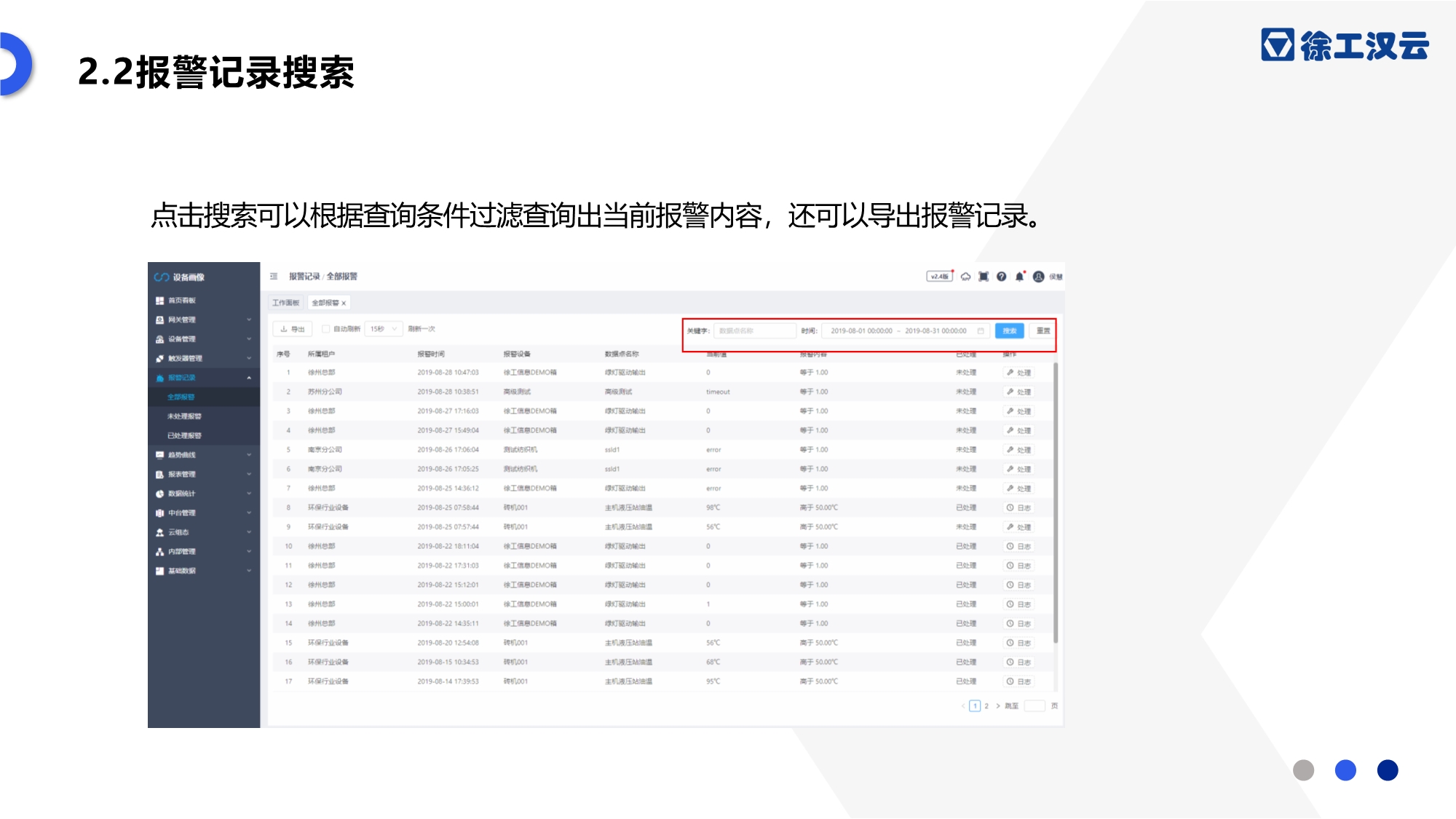The height and width of the screenshot is (819, 1456).
Task: Click the dark navy slide indicator dot
Action: point(1388,770)
